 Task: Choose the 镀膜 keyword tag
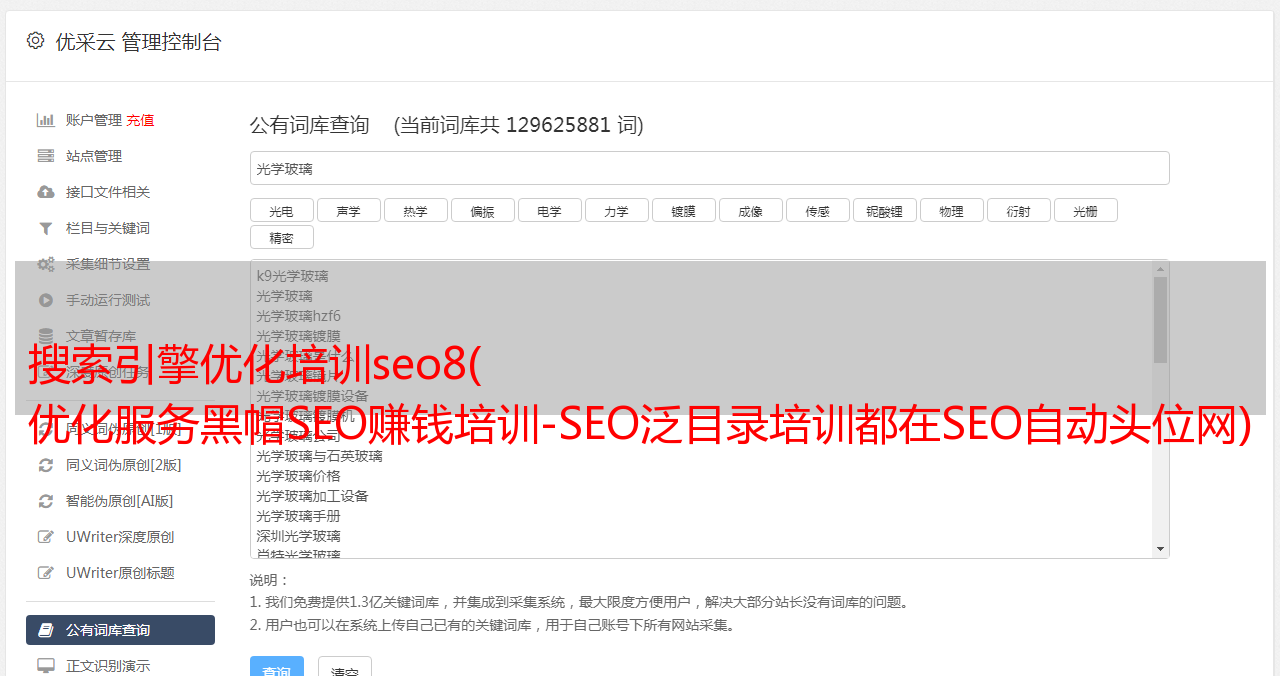coord(683,210)
